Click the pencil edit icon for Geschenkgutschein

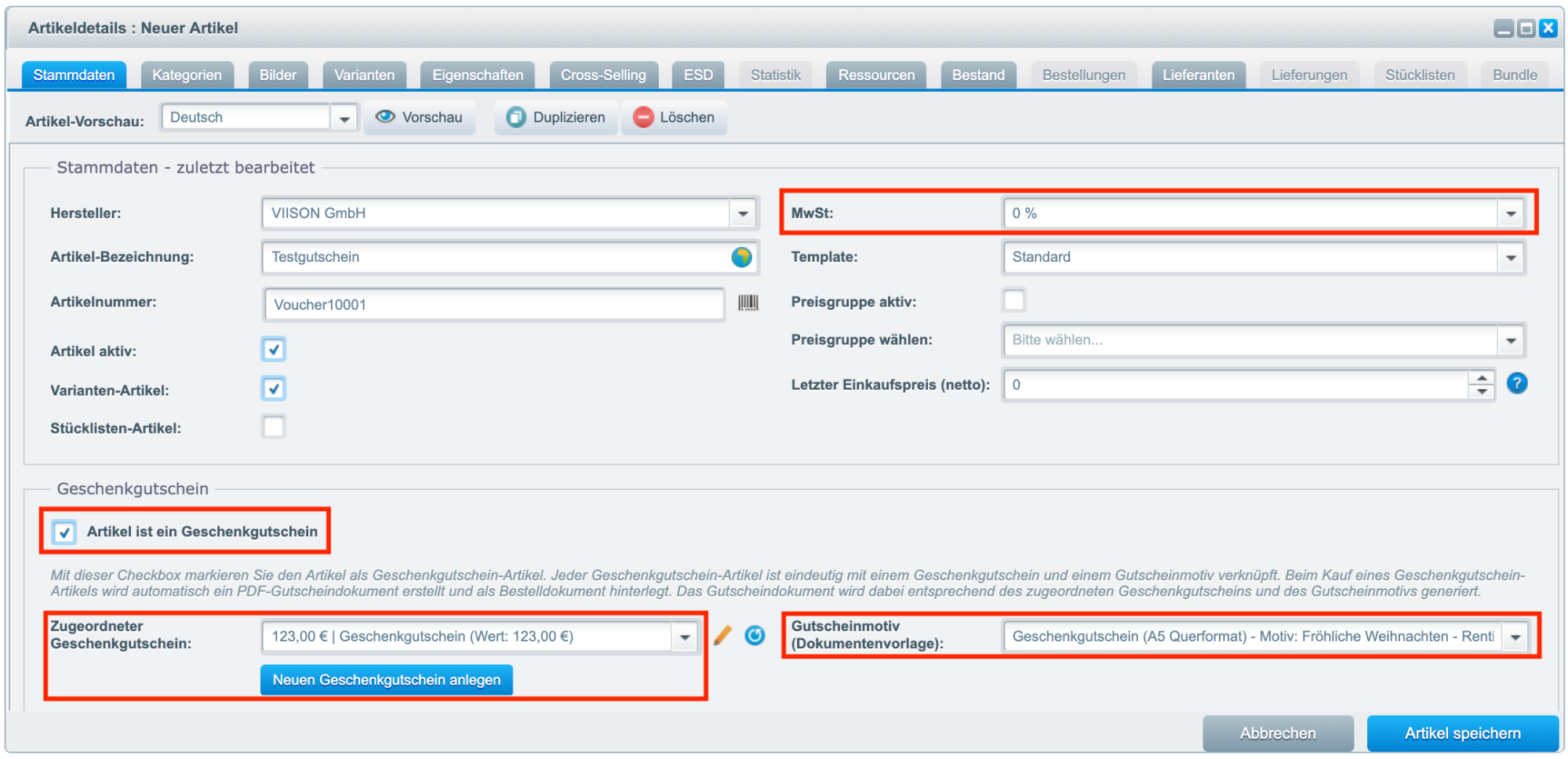(x=722, y=636)
